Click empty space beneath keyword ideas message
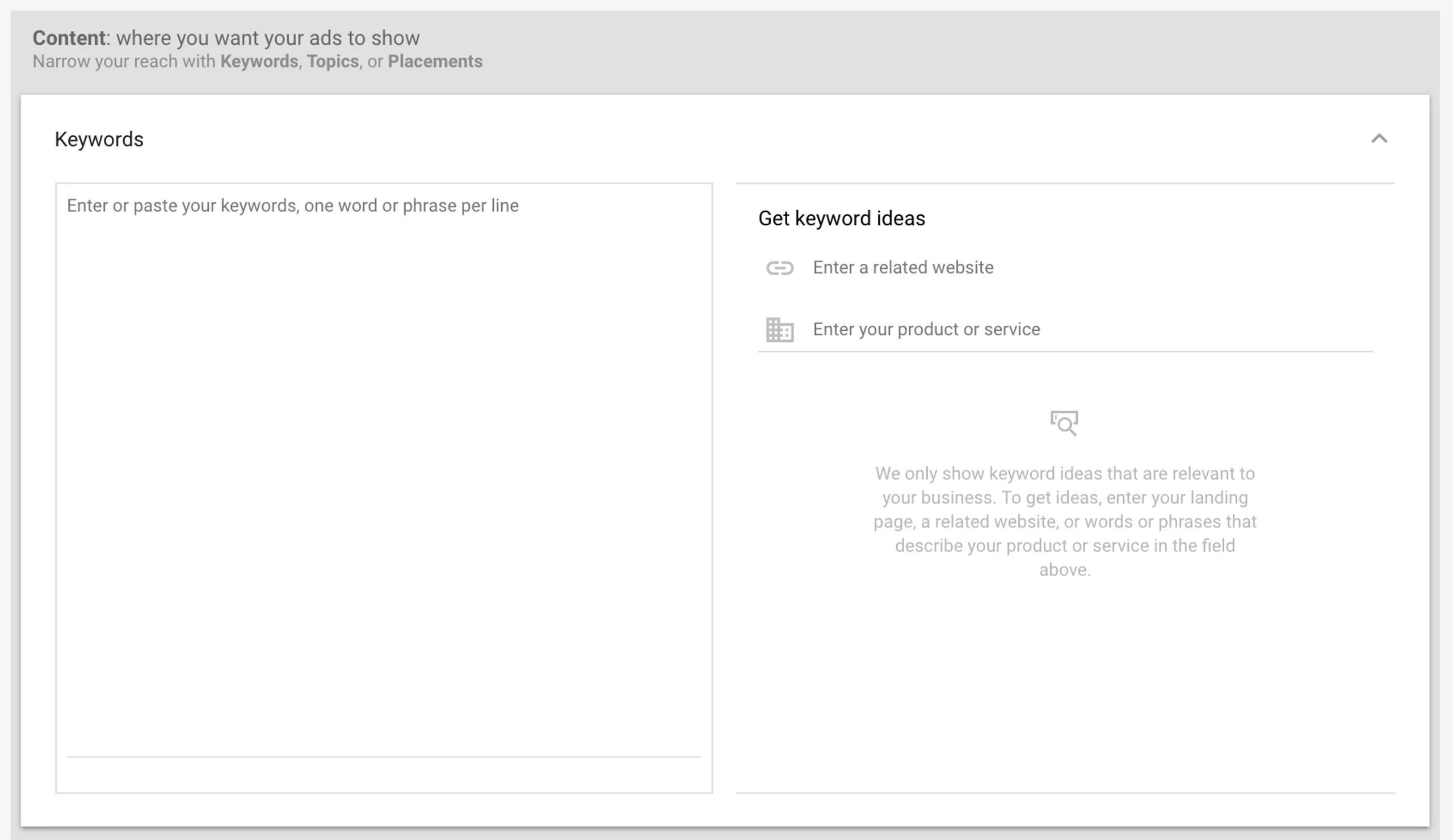 (x=1064, y=686)
